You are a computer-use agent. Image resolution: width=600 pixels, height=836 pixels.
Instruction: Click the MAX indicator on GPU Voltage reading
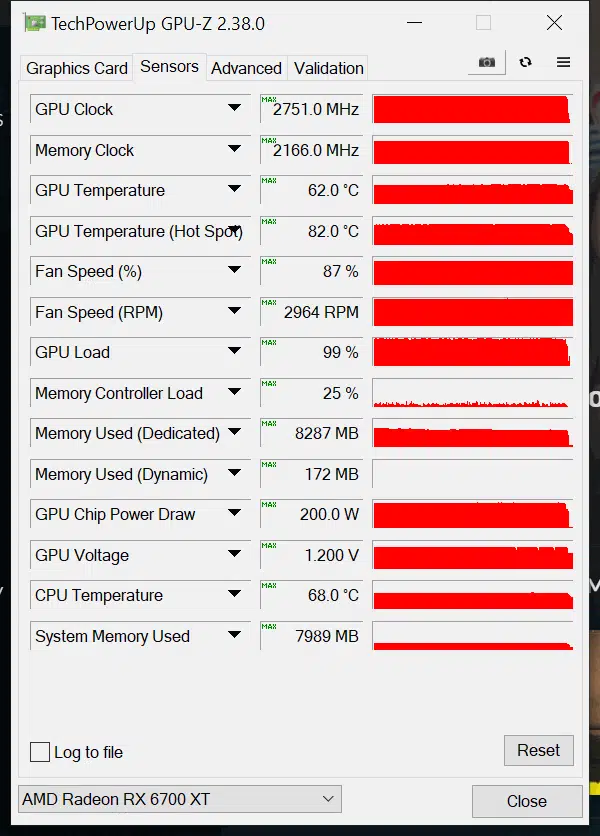[269, 545]
